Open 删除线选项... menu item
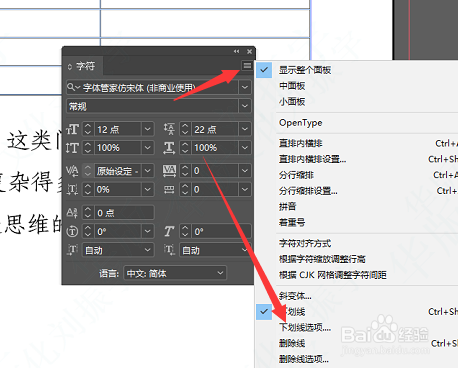The image size is (458, 368). tap(304, 359)
